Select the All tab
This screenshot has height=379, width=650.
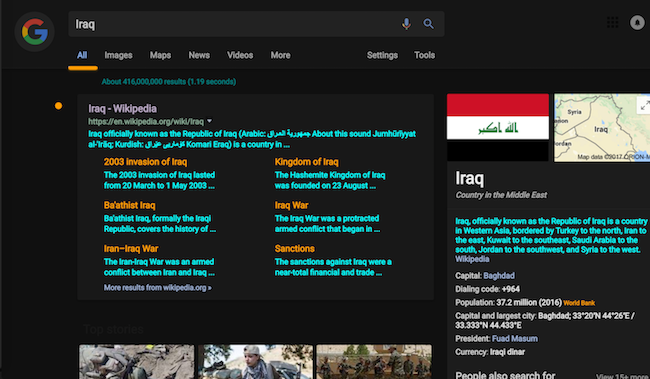point(82,55)
